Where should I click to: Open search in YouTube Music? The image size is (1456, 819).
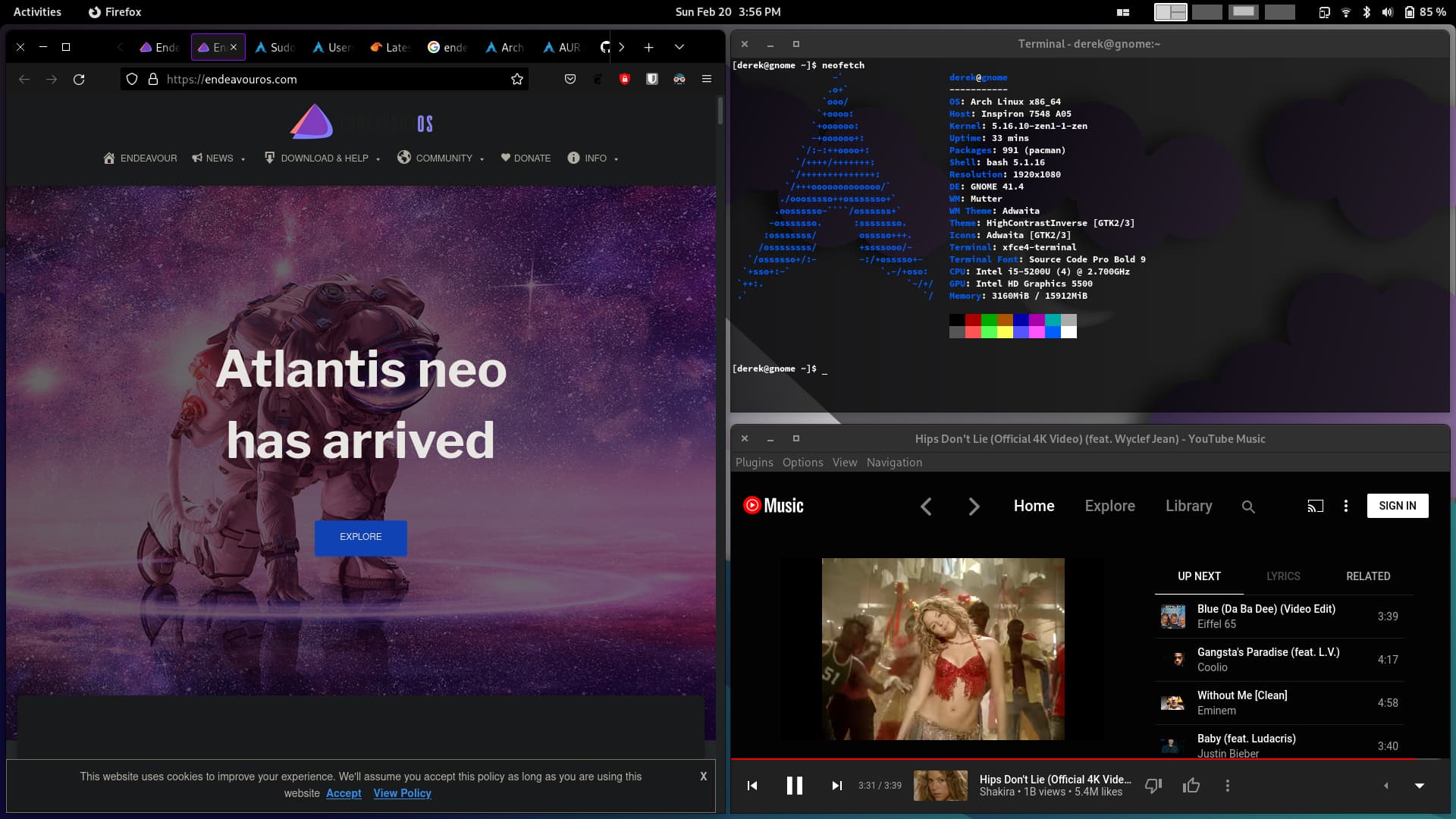[1249, 506]
